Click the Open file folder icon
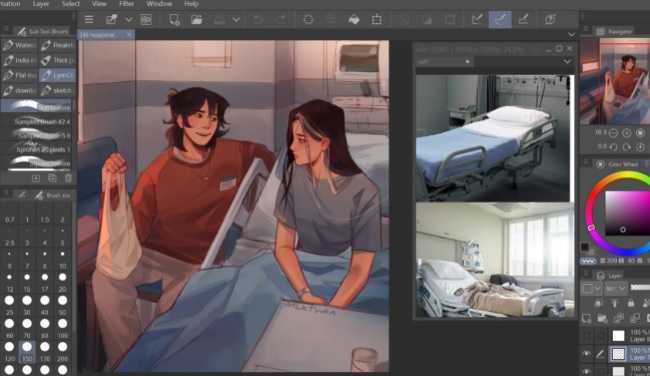Screen dimensions: 650x376 pyautogui.click(x=196, y=19)
